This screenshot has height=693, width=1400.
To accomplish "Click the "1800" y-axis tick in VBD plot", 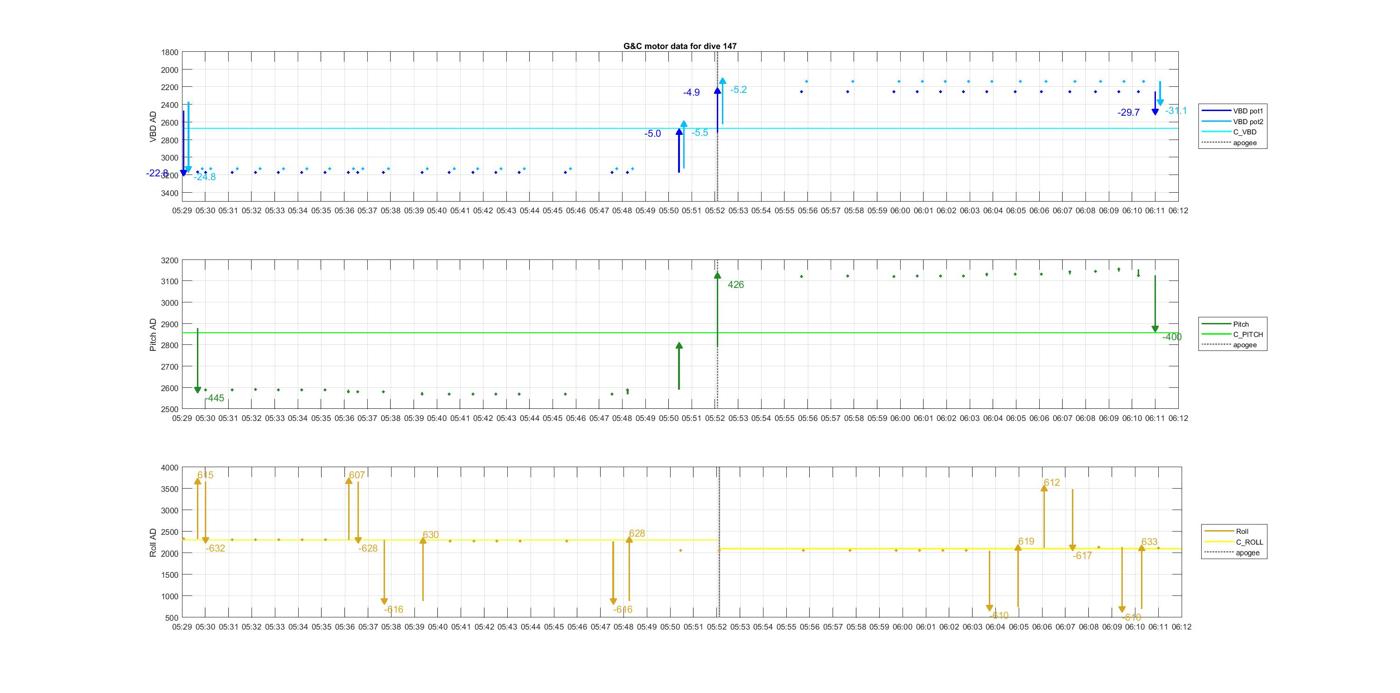I will click(x=170, y=53).
